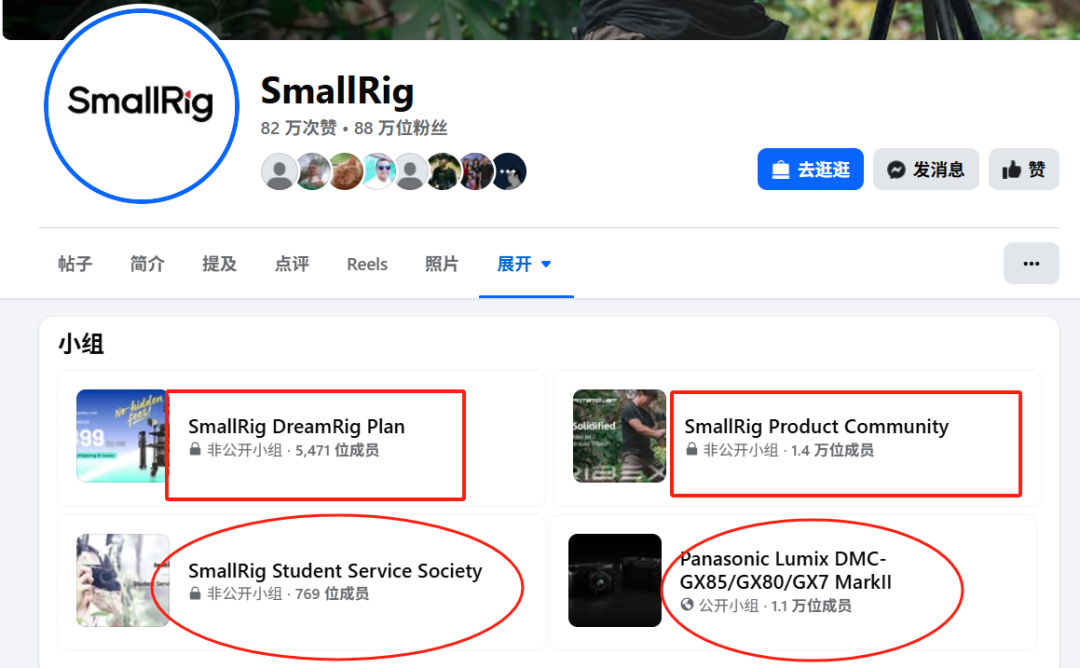The height and width of the screenshot is (668, 1080).
Task: Open SmallRig Student Service Society group
Action: 335,571
